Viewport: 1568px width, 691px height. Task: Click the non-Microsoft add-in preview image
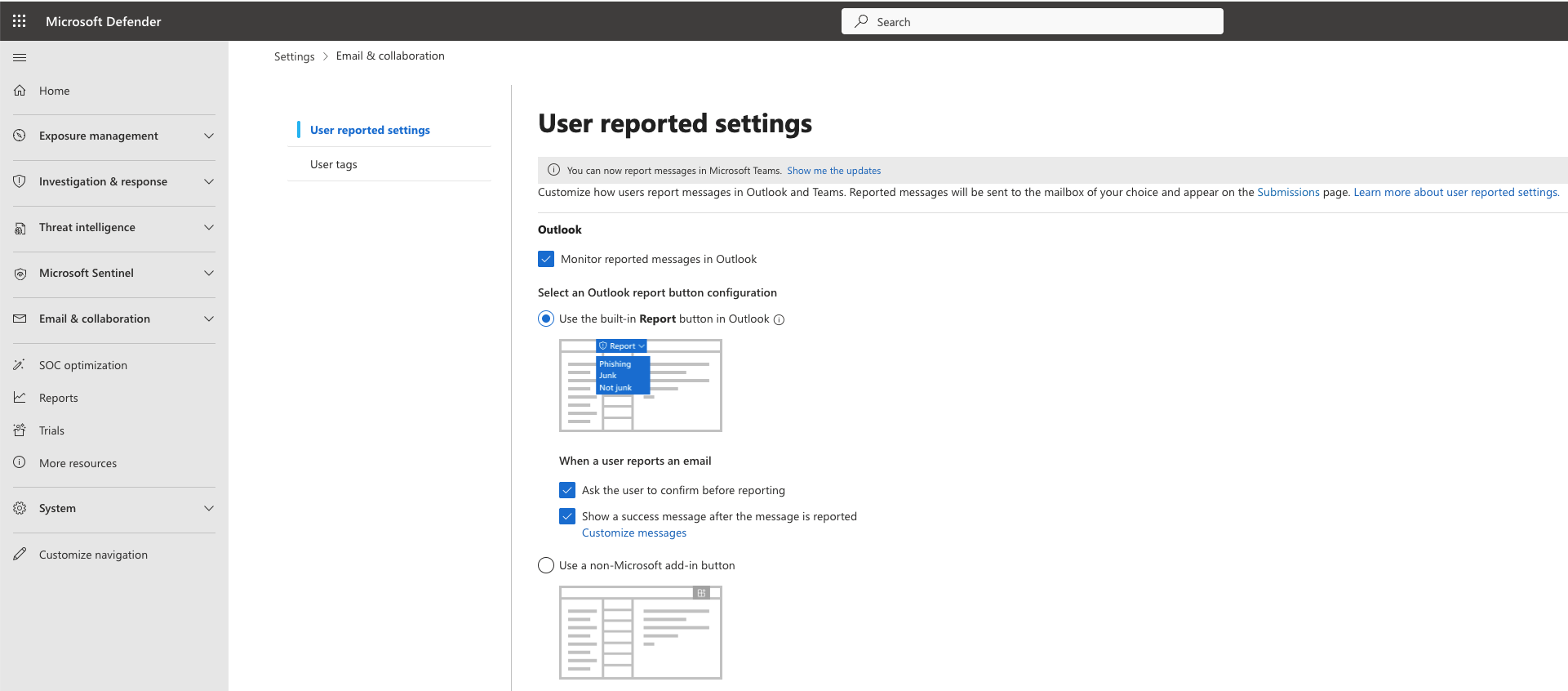click(641, 632)
